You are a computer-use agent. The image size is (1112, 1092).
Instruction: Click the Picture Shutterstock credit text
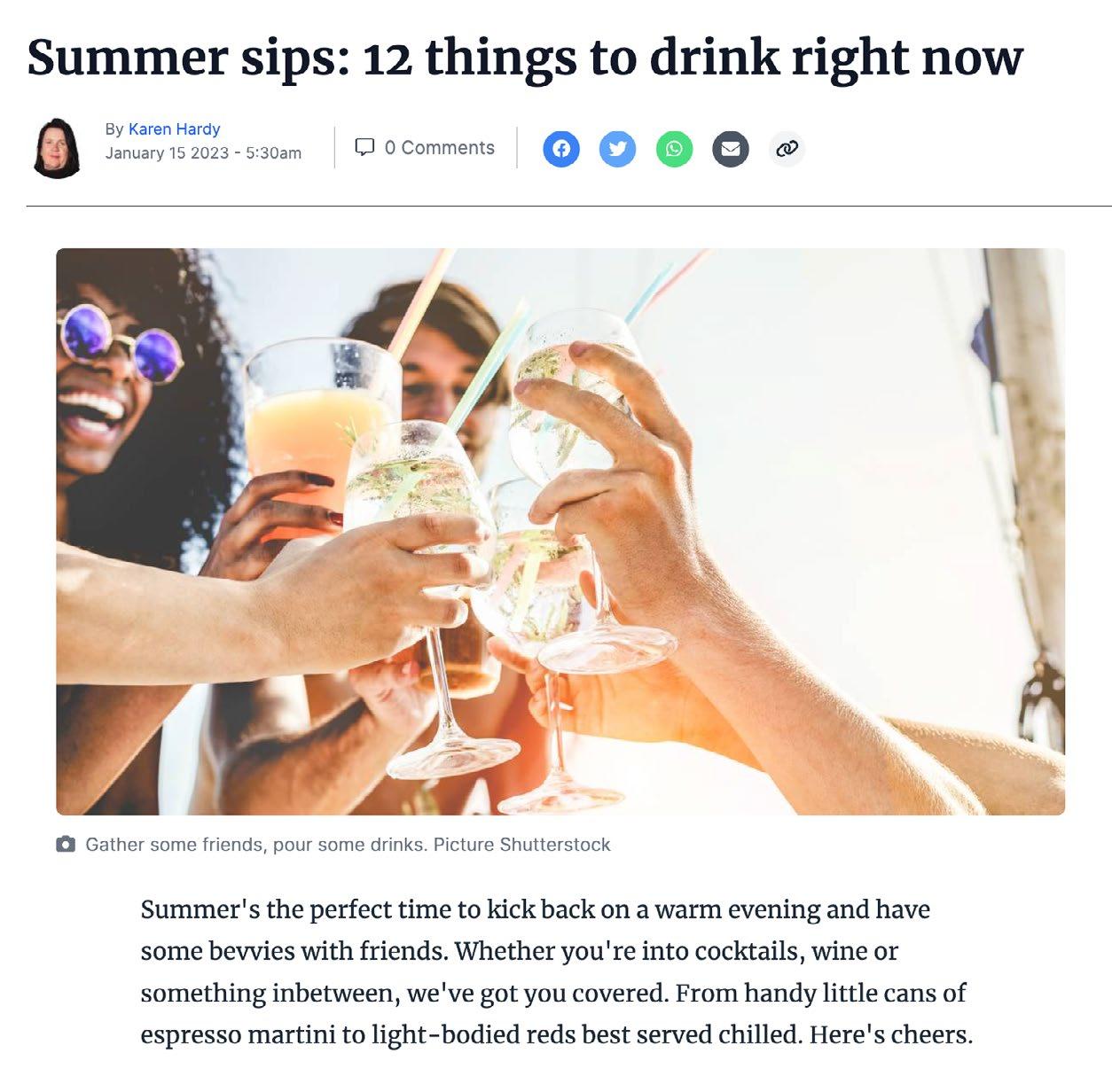click(x=521, y=844)
